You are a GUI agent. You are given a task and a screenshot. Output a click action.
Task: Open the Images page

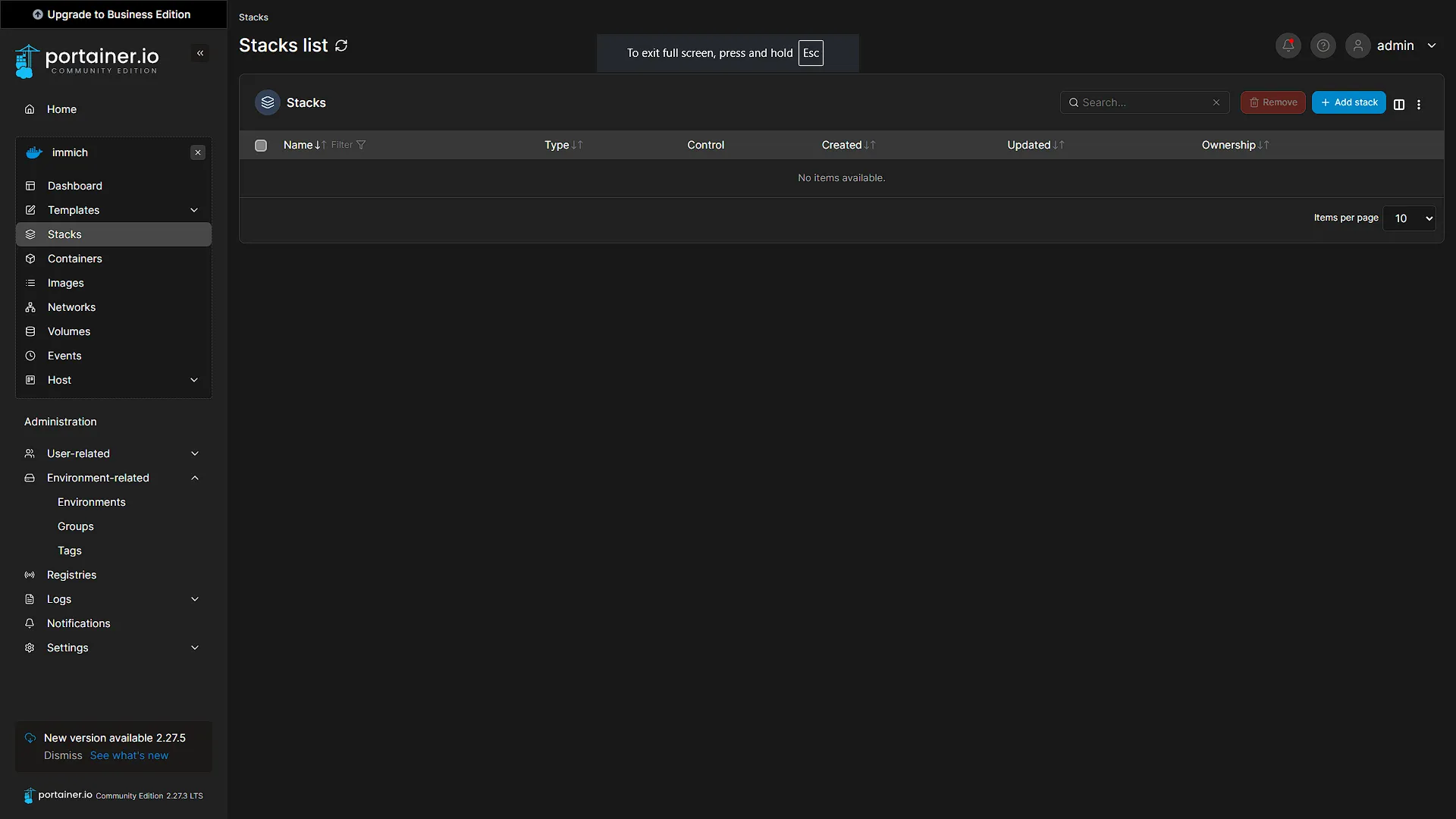[114, 283]
